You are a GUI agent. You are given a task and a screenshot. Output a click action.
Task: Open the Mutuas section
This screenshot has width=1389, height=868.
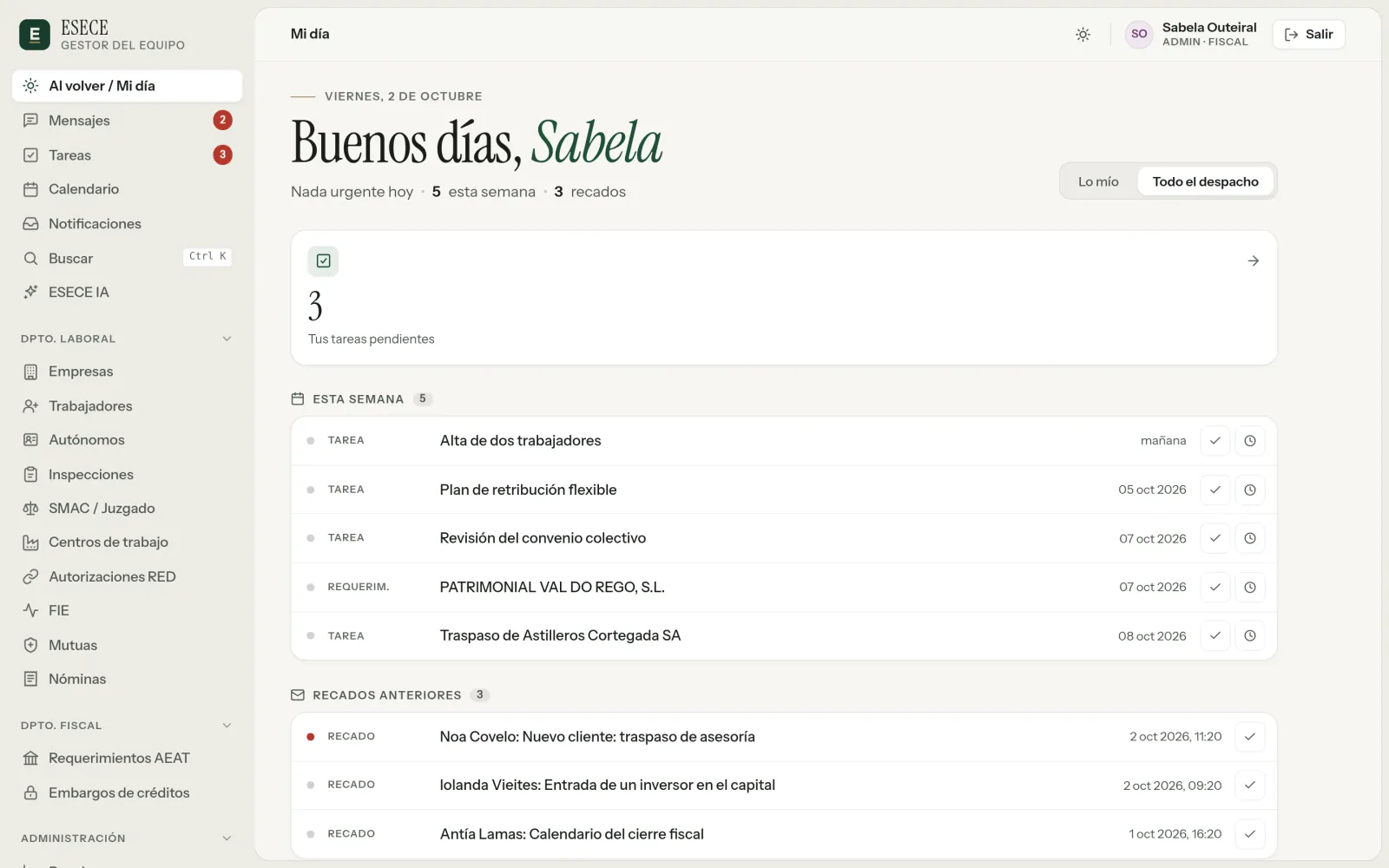pos(127,646)
